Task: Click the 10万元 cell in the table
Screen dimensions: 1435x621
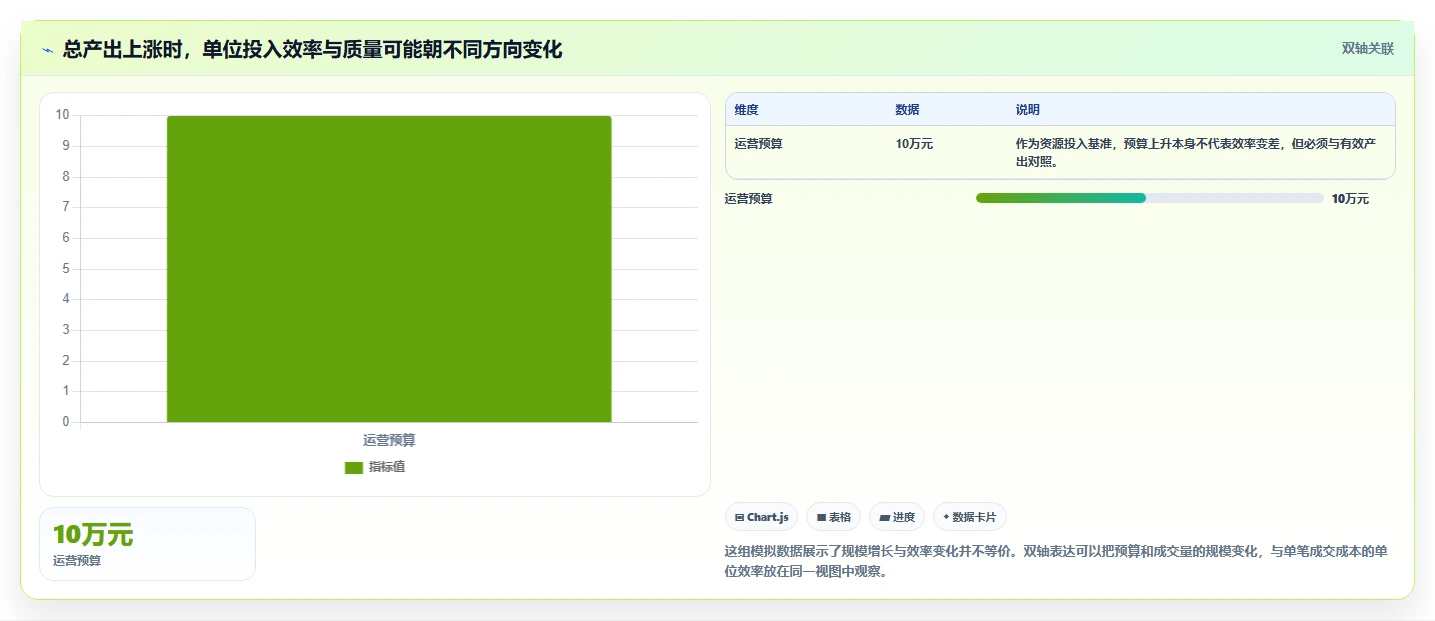Action: (x=914, y=144)
